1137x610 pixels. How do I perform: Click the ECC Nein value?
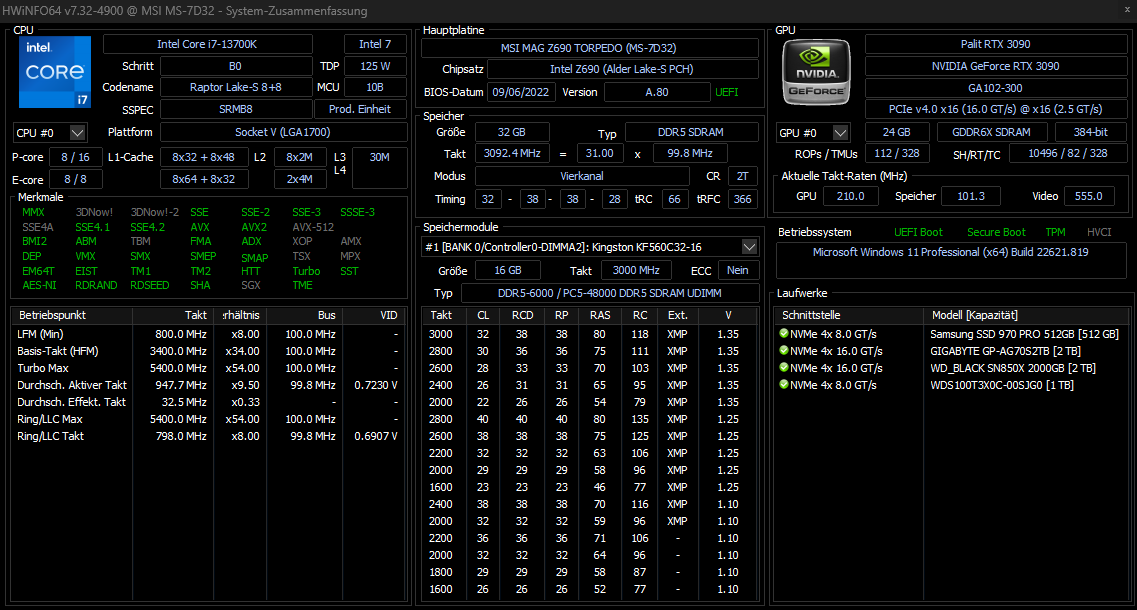(x=737, y=271)
